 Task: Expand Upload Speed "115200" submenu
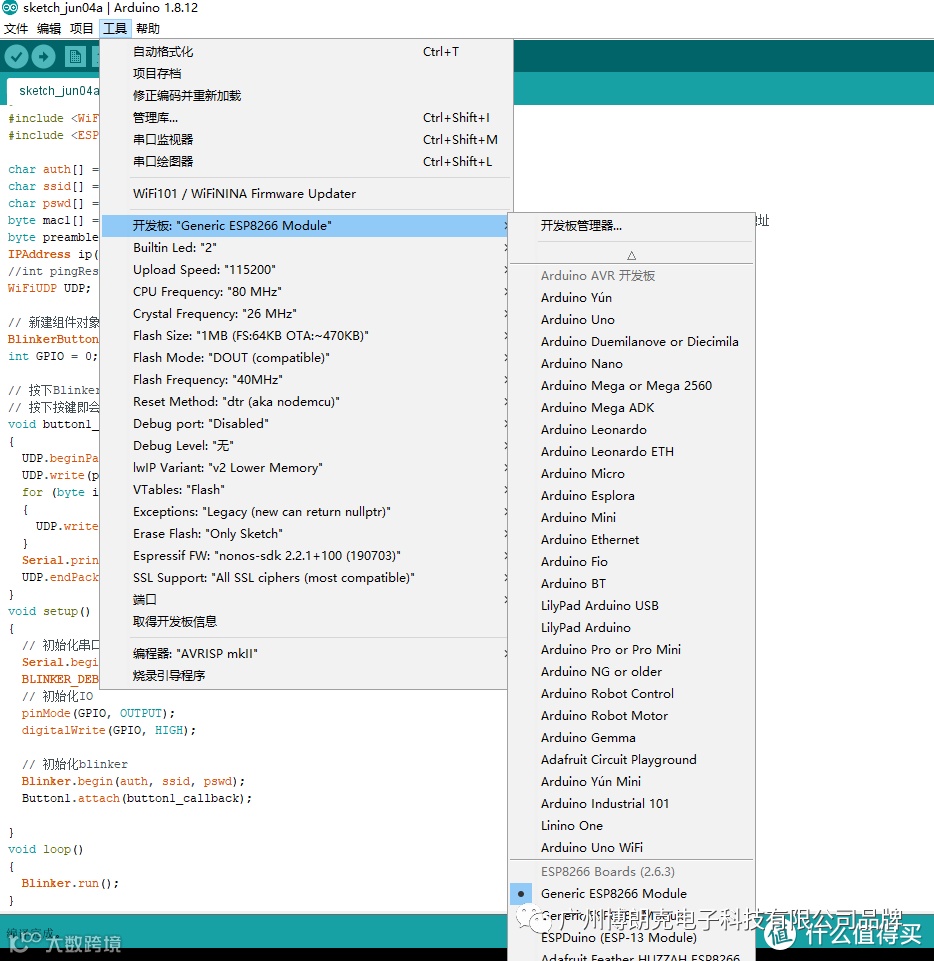pyautogui.click(x=305, y=270)
